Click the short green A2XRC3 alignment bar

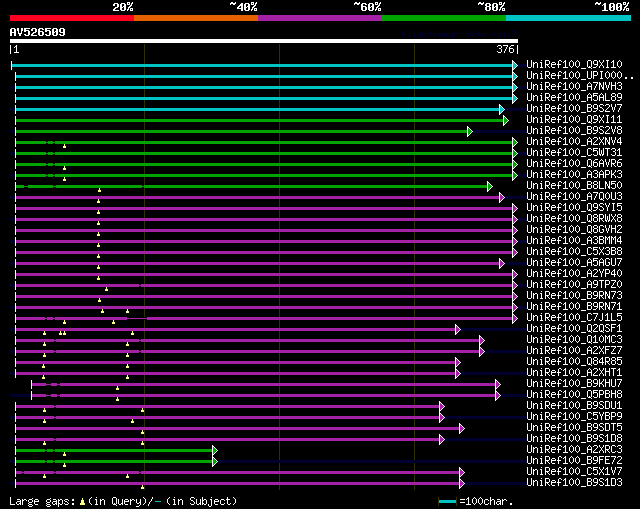[114, 451]
